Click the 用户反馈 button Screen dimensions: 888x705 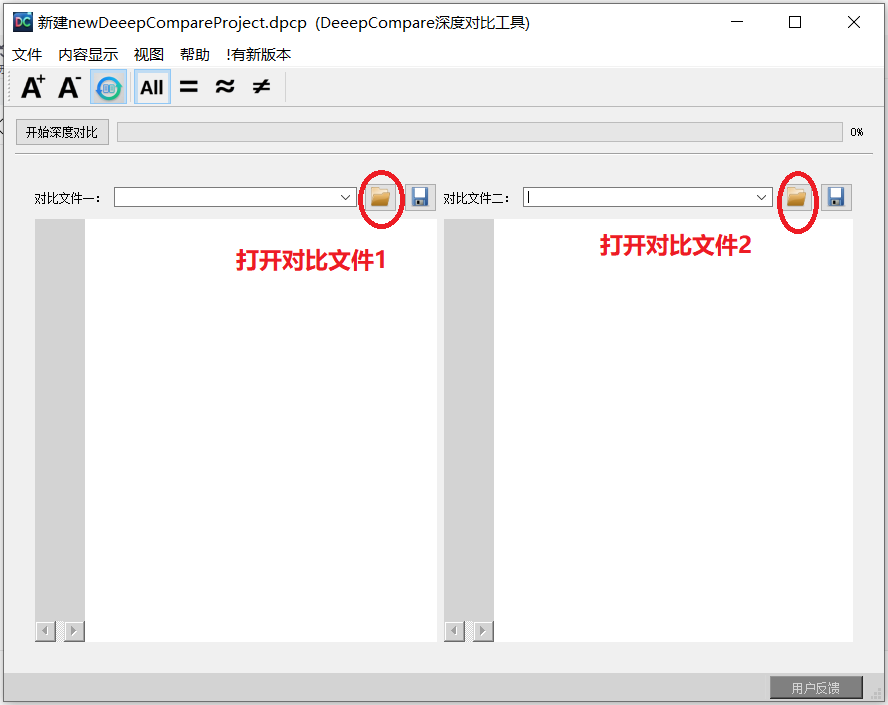(x=815, y=687)
